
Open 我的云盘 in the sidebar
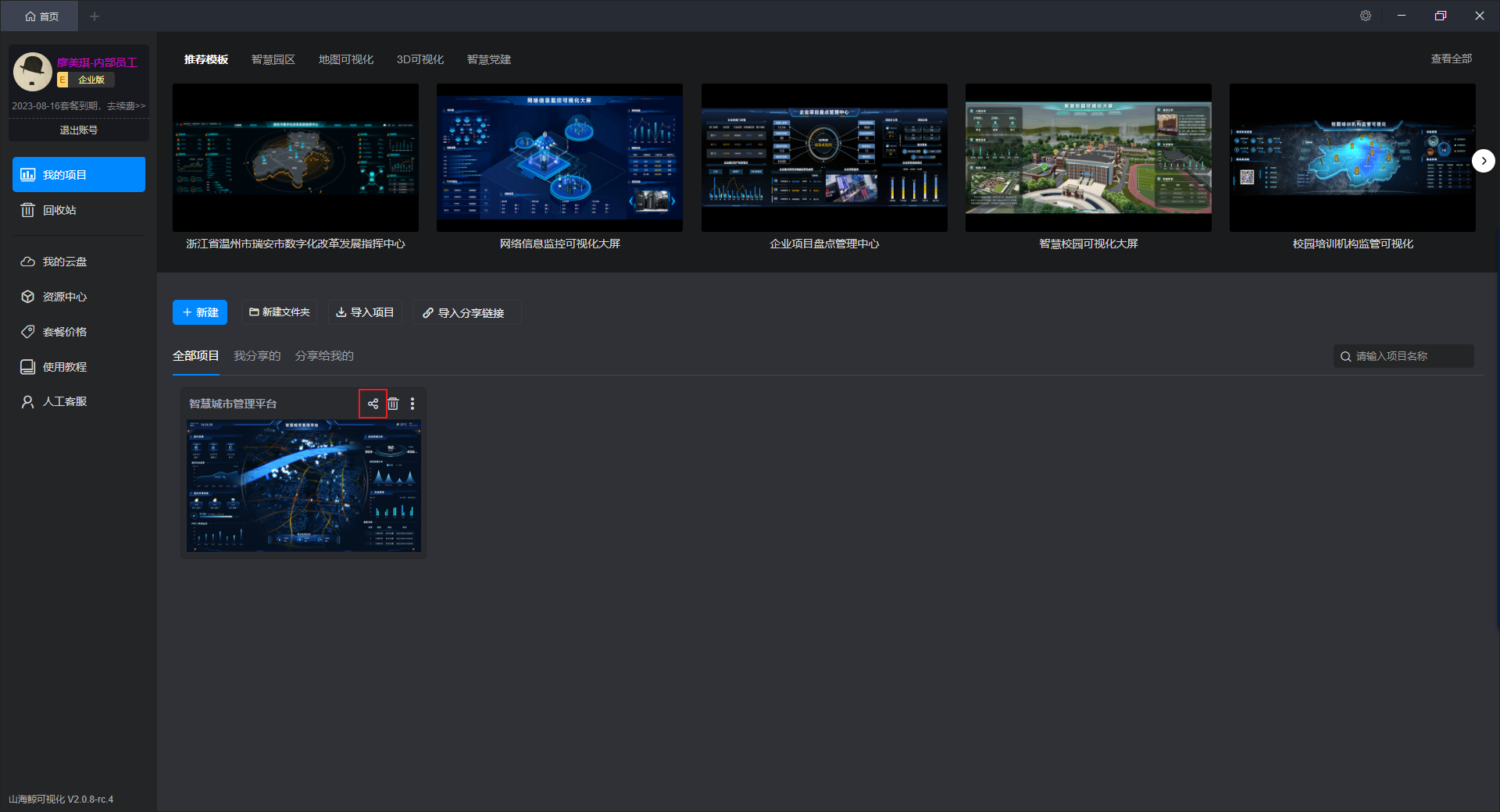point(79,262)
